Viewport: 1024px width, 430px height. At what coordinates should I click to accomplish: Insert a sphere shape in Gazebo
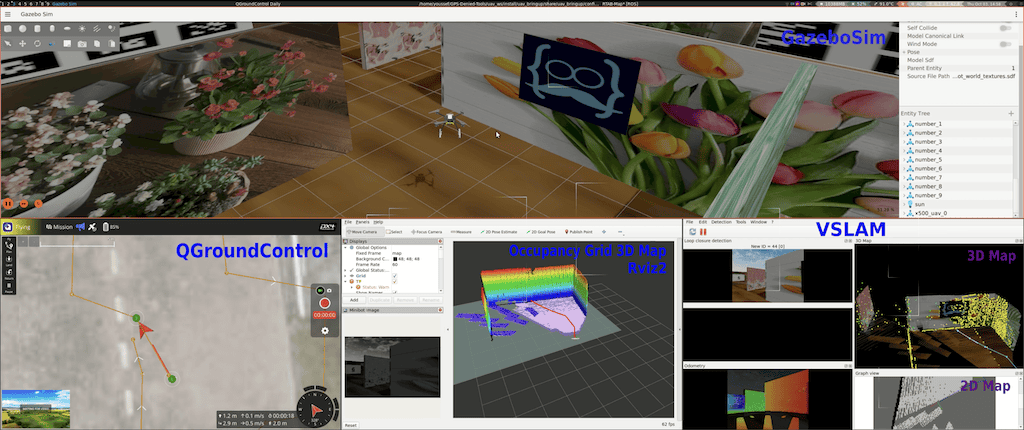22,29
